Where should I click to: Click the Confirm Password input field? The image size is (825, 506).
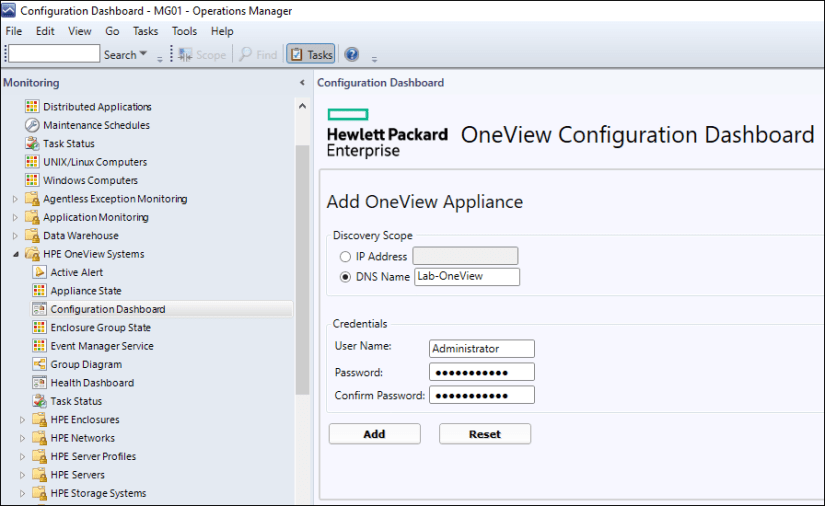tap(481, 395)
